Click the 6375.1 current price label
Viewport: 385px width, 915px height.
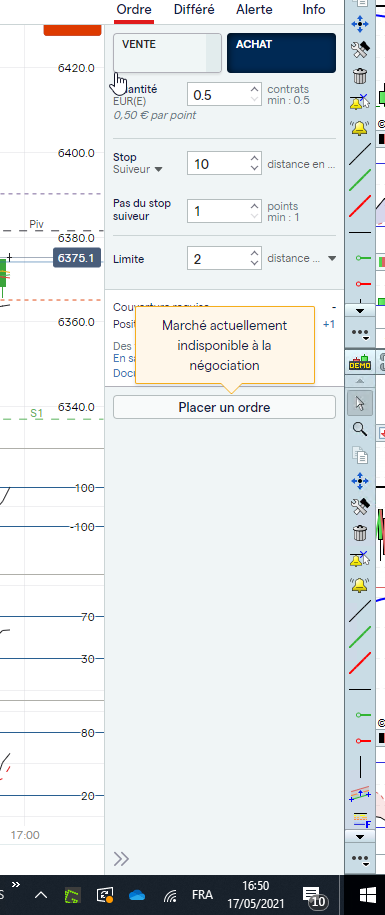coord(77,258)
